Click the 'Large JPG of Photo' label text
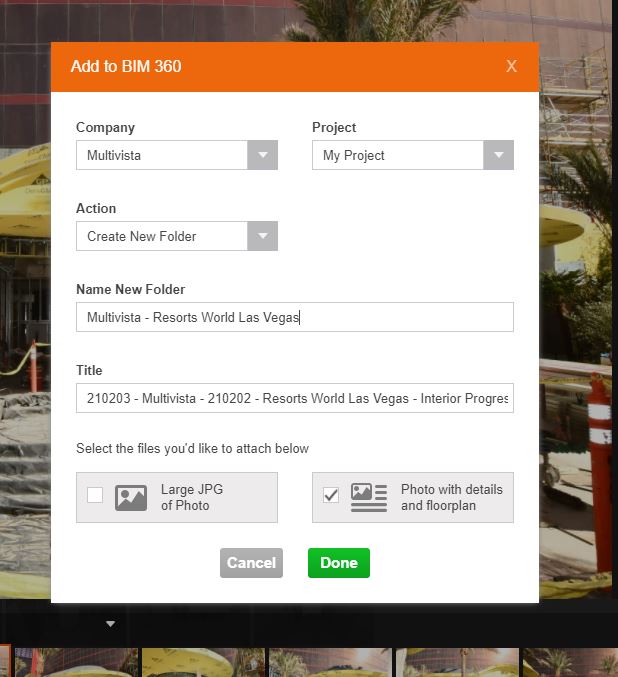The width and height of the screenshot is (618, 677). [192, 497]
